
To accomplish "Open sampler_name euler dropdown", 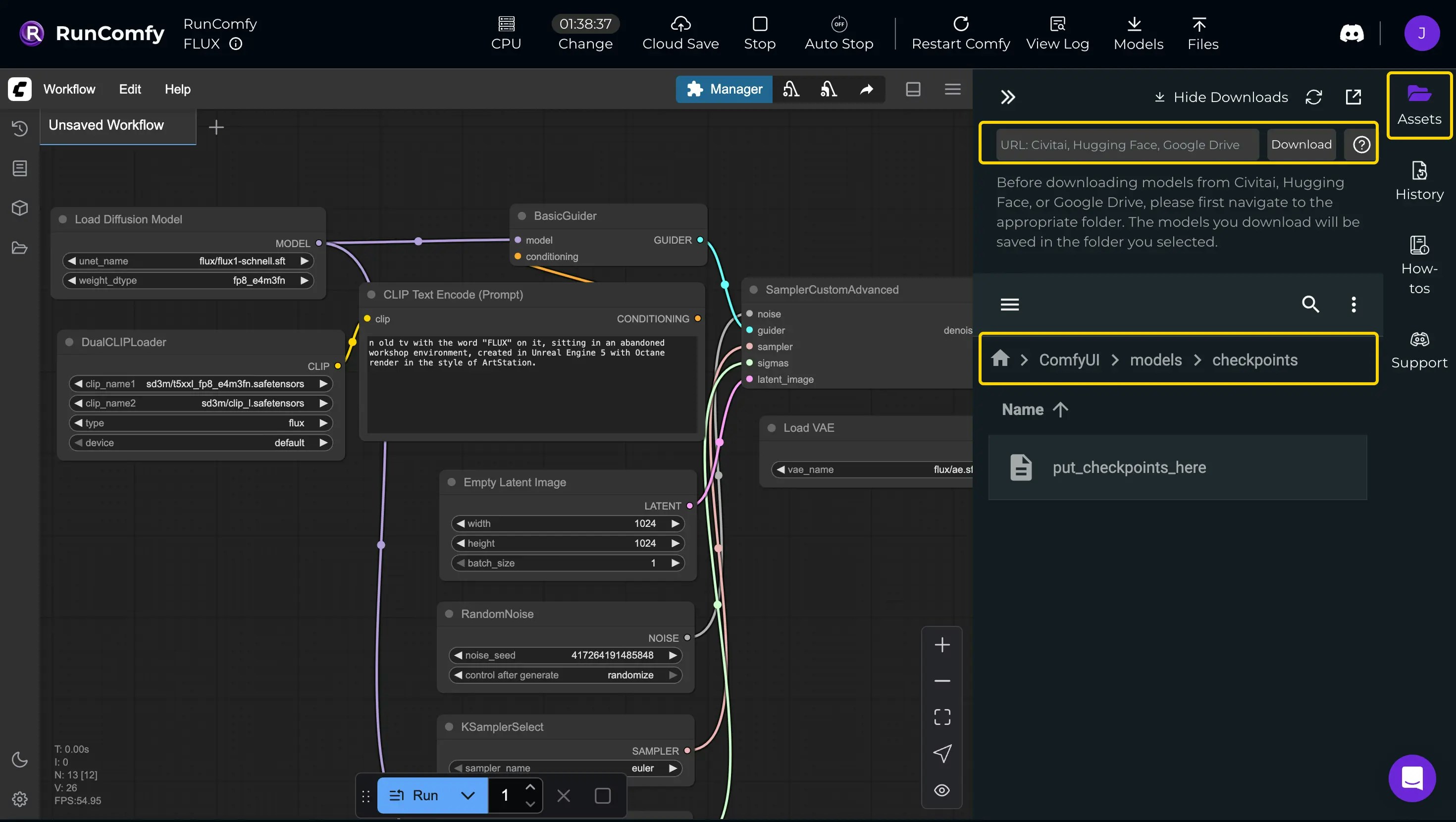I will click(565, 768).
